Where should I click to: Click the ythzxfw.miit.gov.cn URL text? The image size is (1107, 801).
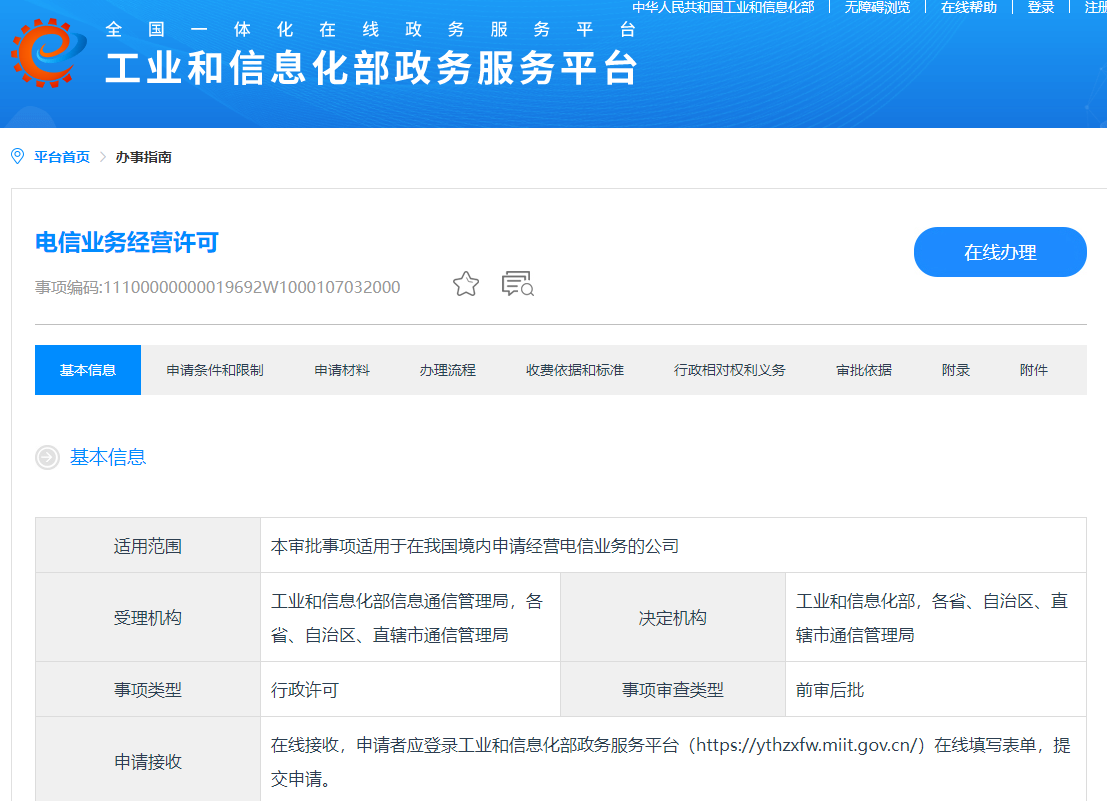click(x=806, y=745)
